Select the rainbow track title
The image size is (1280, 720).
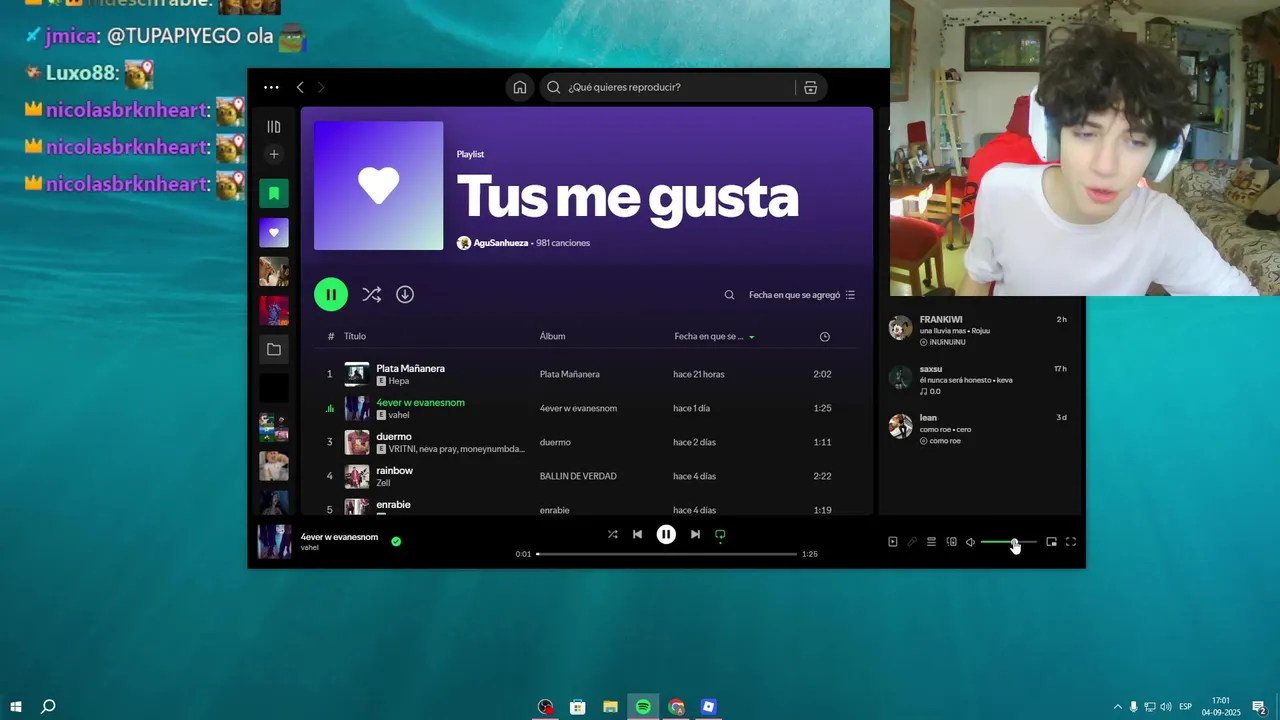[x=394, y=470]
